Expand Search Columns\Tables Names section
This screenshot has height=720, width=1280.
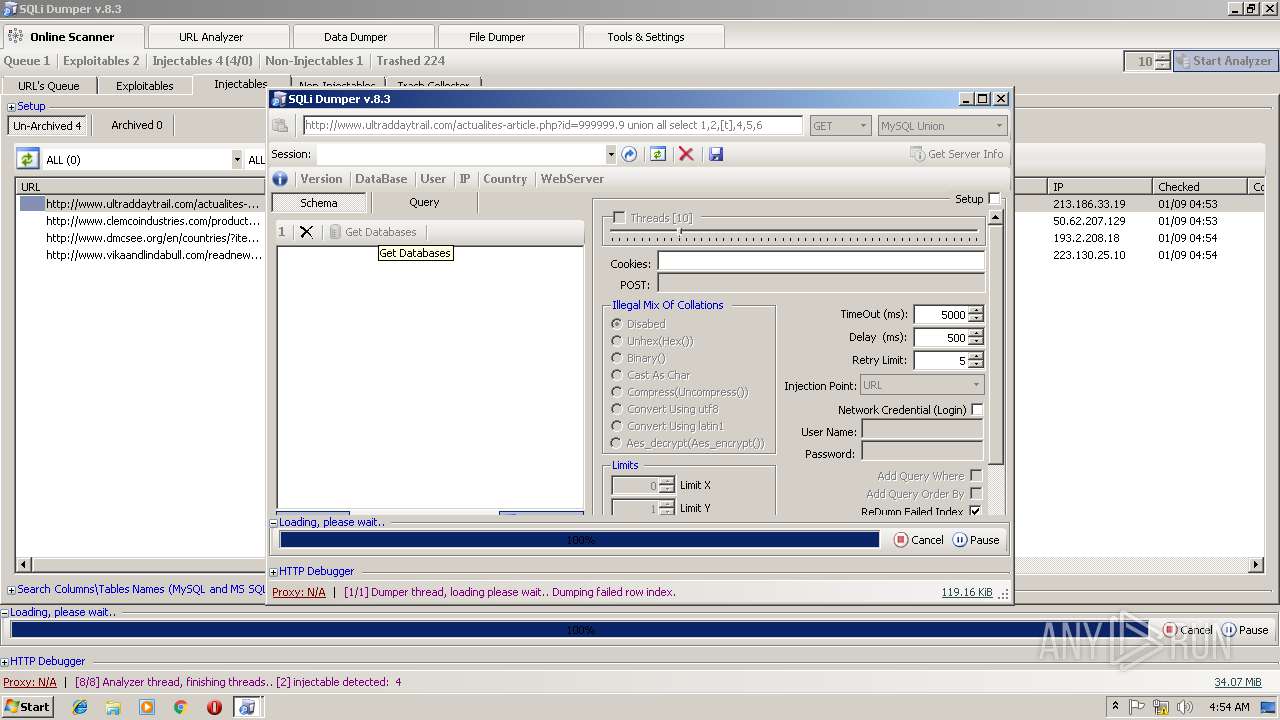pyautogui.click(x=12, y=590)
